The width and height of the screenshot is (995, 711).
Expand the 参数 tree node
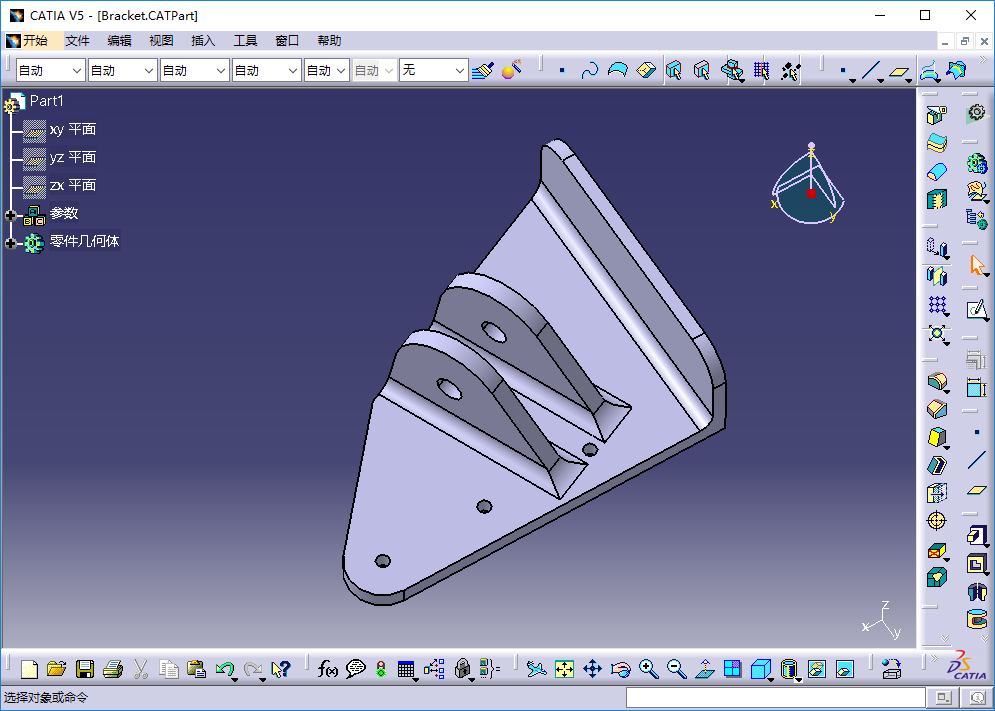click(x=11, y=214)
